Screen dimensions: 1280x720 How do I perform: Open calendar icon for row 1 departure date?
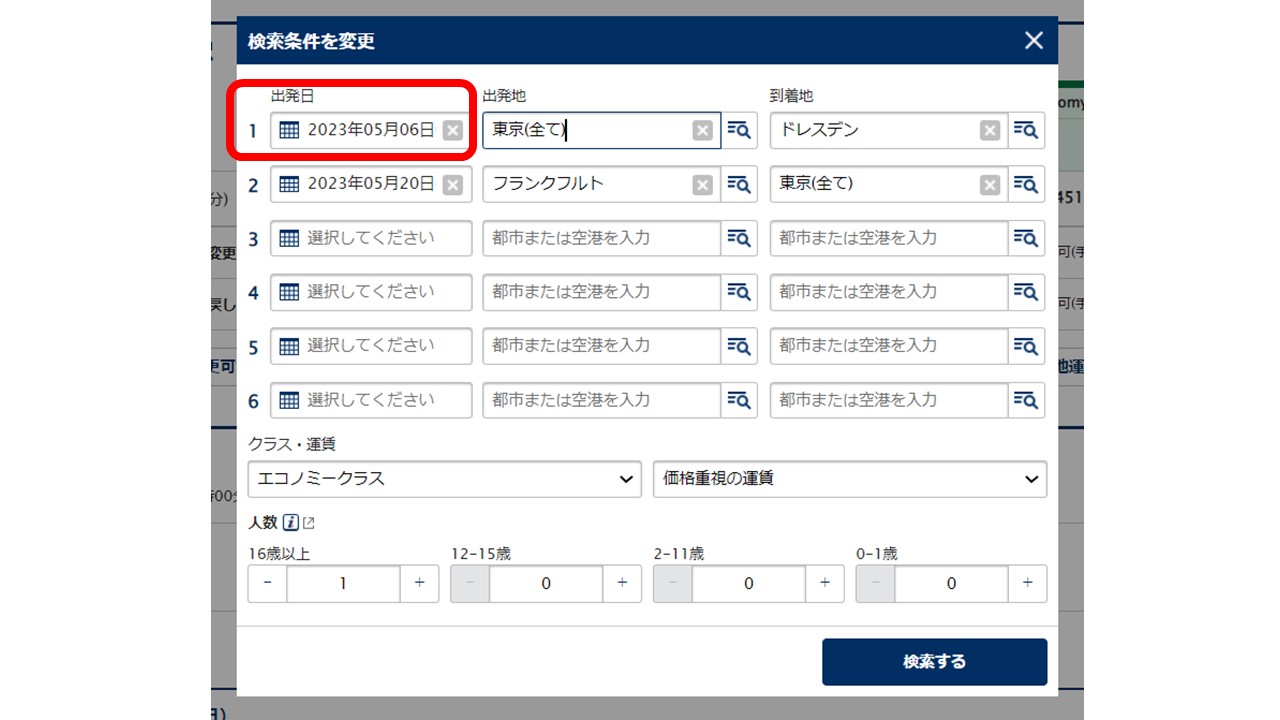[x=289, y=130]
